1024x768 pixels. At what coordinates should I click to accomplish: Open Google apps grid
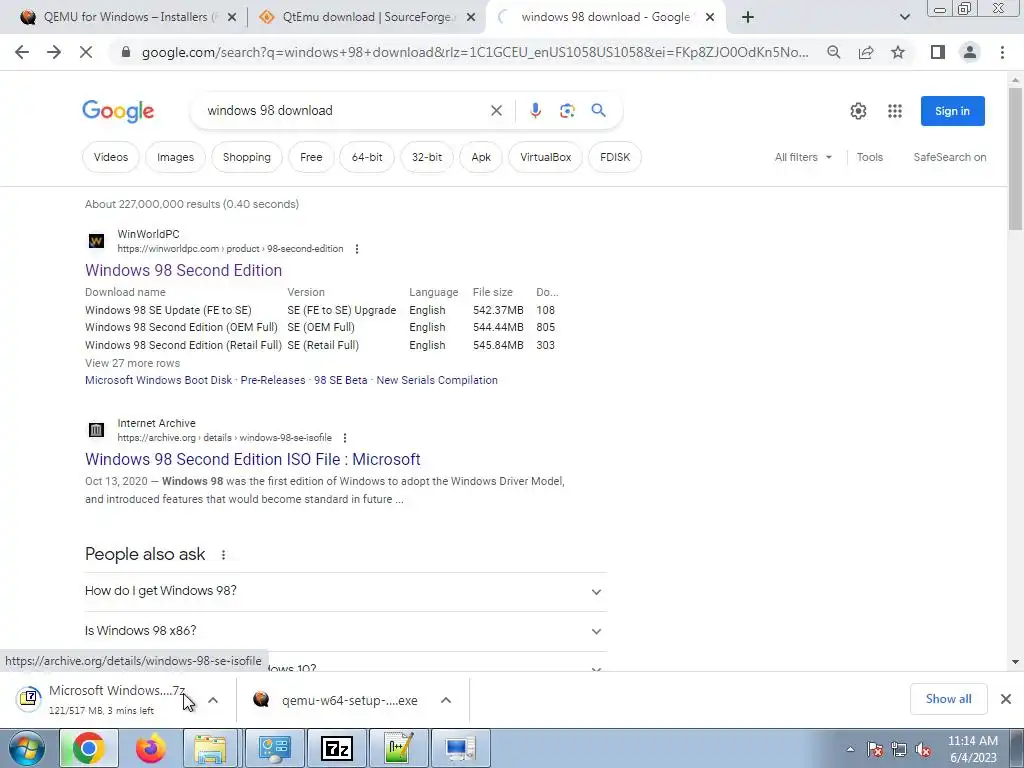[x=895, y=111]
